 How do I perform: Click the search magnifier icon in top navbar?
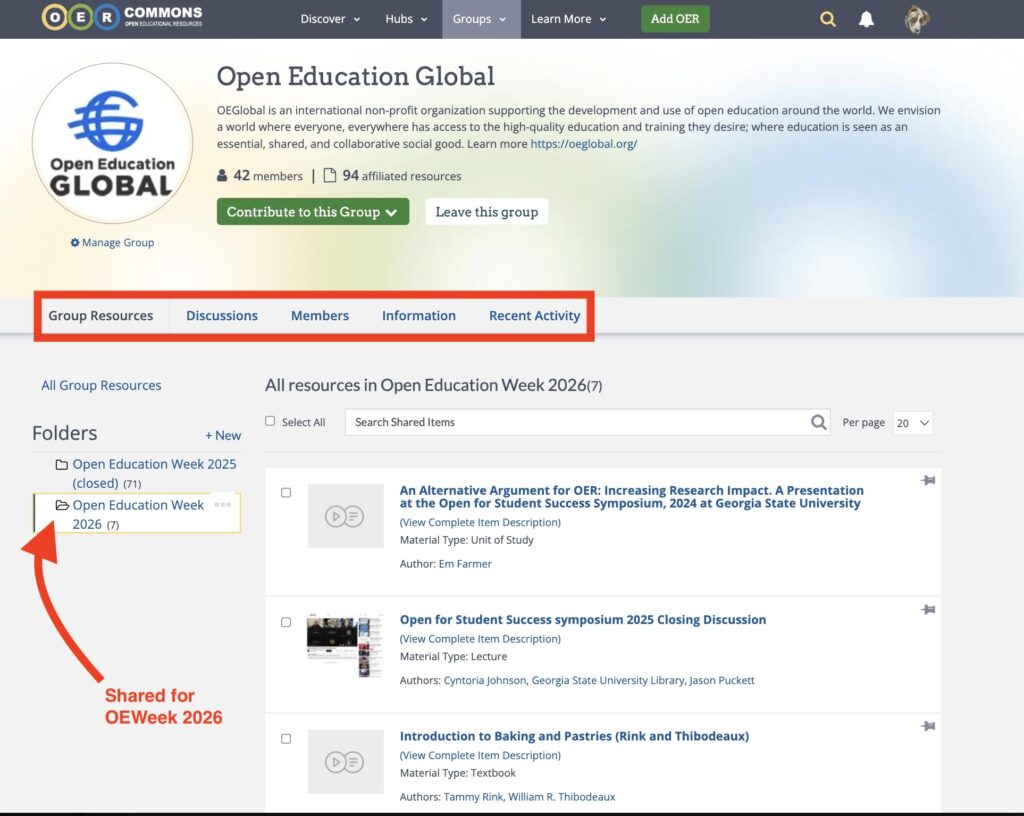pos(827,19)
